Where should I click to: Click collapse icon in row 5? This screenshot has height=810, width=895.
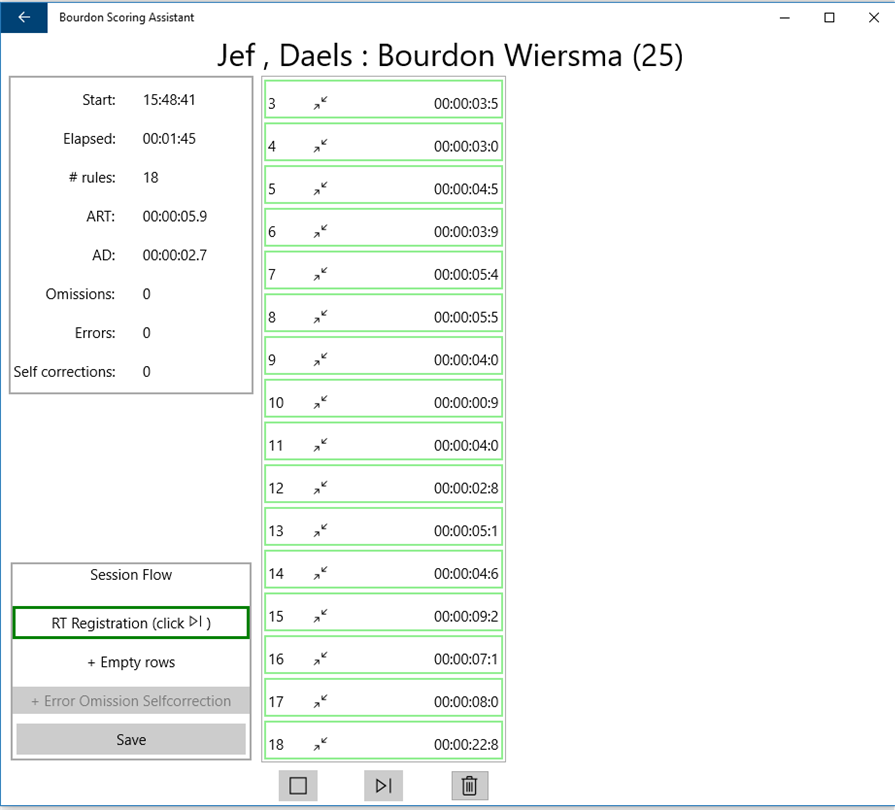(x=320, y=189)
